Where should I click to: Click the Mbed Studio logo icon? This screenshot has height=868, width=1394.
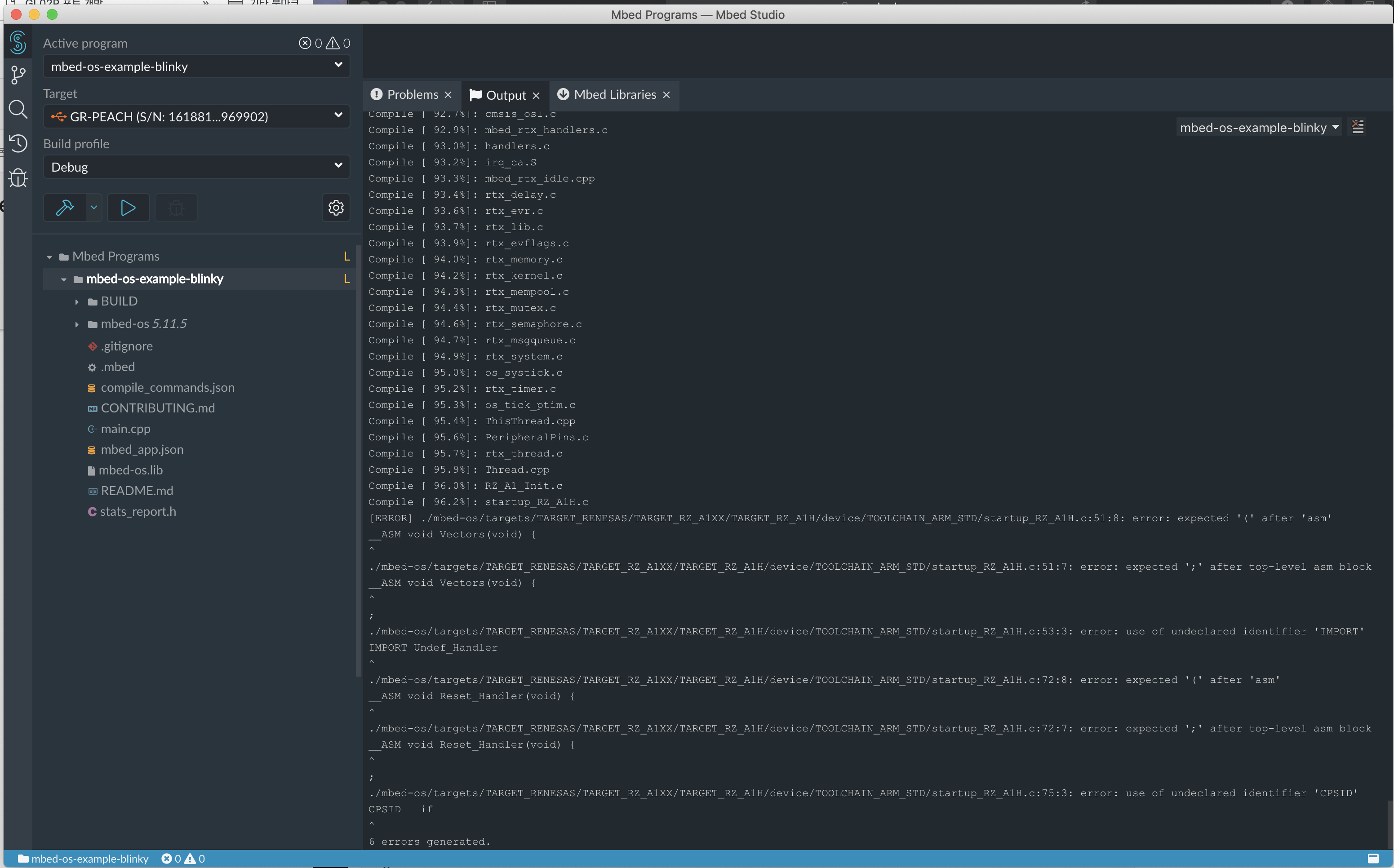click(18, 42)
